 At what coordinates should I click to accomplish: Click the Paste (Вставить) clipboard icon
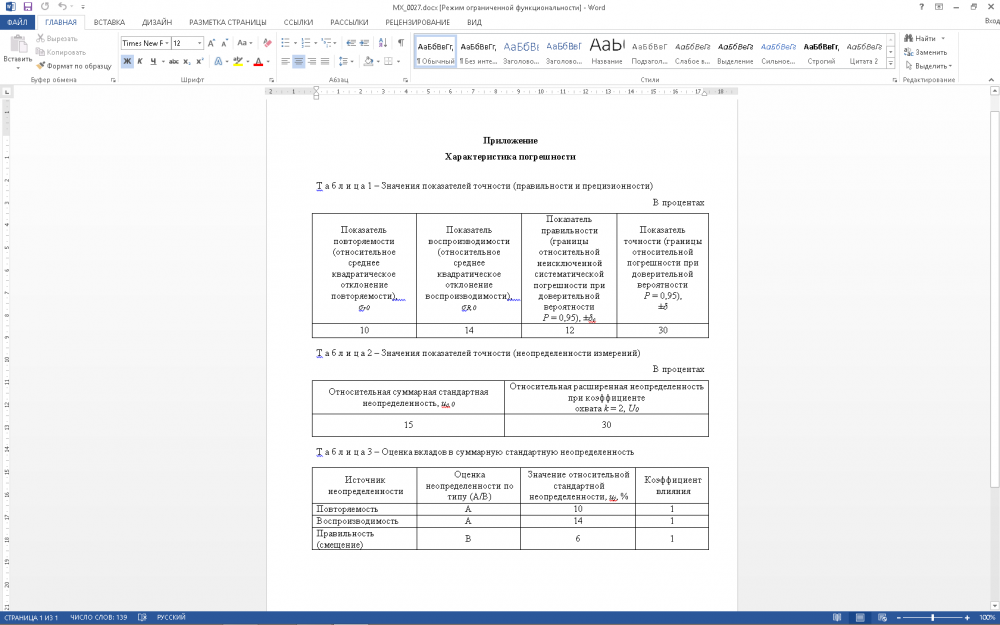pos(17,46)
